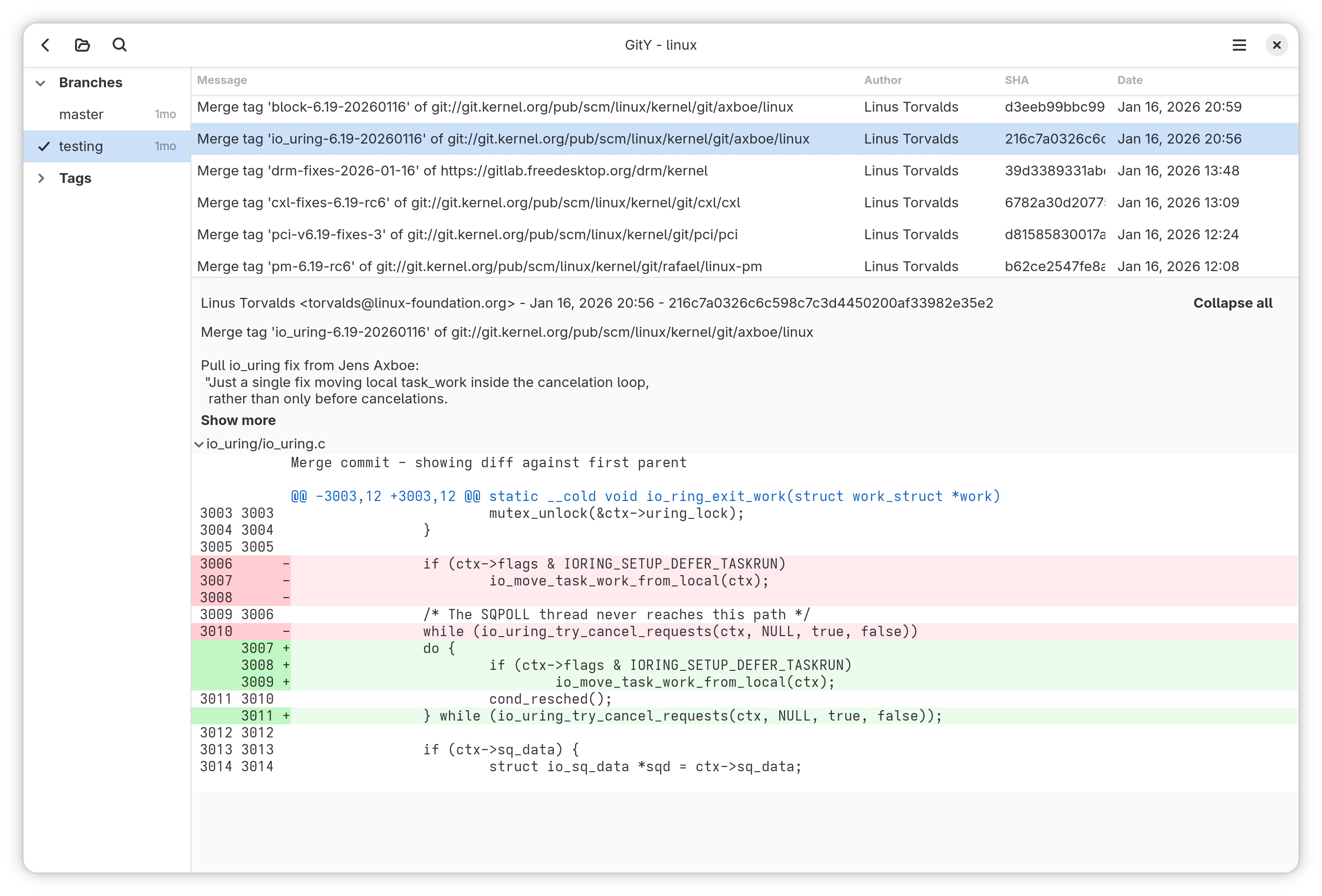Switch to the master branch

pos(81,114)
